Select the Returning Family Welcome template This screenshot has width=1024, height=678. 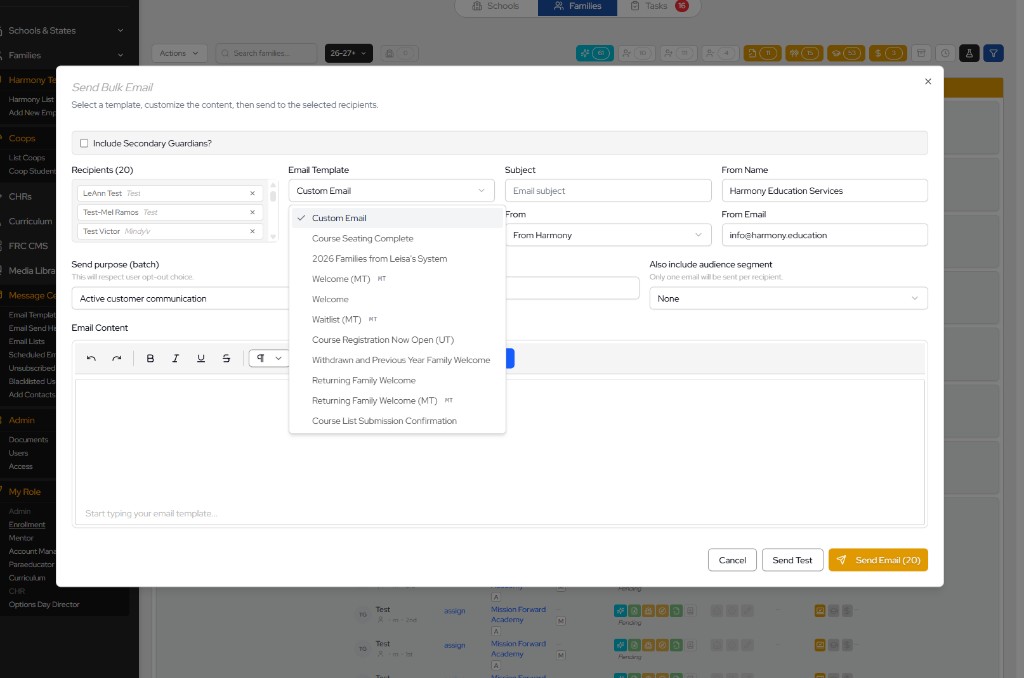point(397,380)
